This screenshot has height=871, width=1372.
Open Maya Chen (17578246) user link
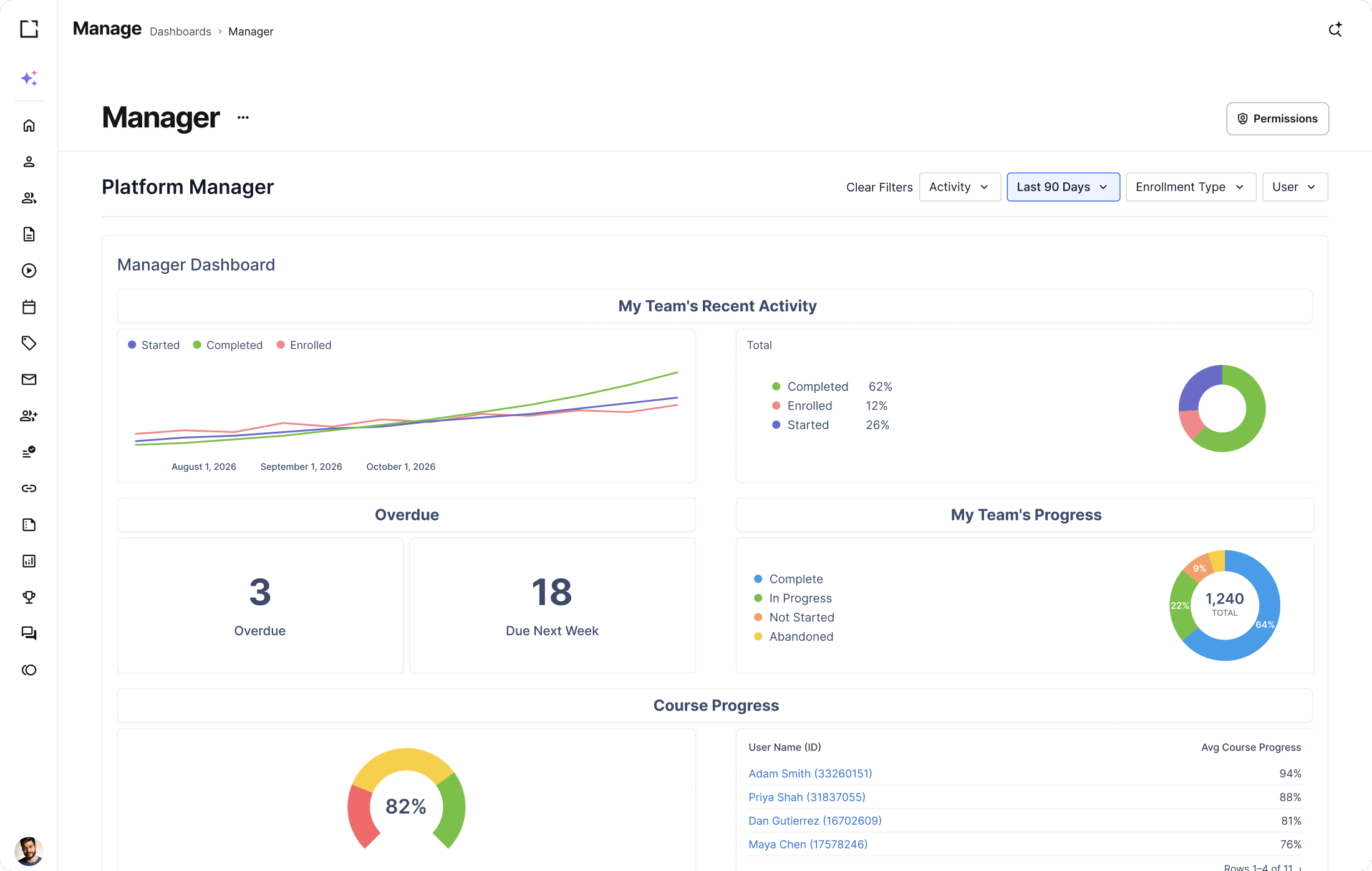click(808, 845)
